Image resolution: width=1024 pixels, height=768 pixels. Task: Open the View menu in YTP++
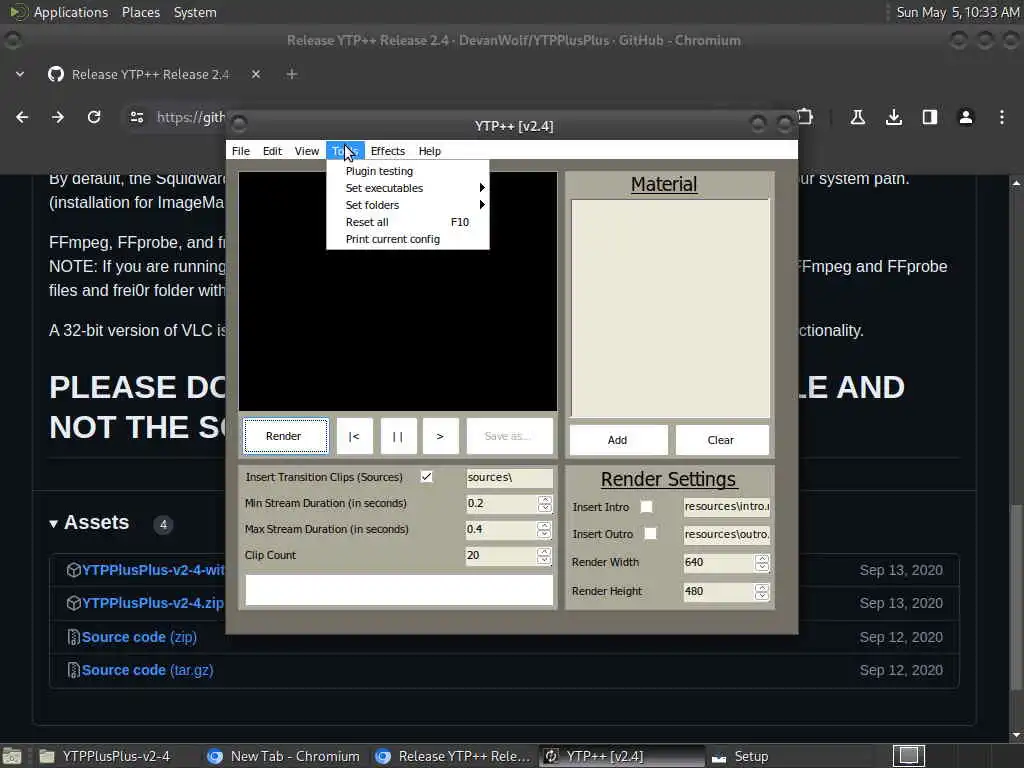[306, 151]
